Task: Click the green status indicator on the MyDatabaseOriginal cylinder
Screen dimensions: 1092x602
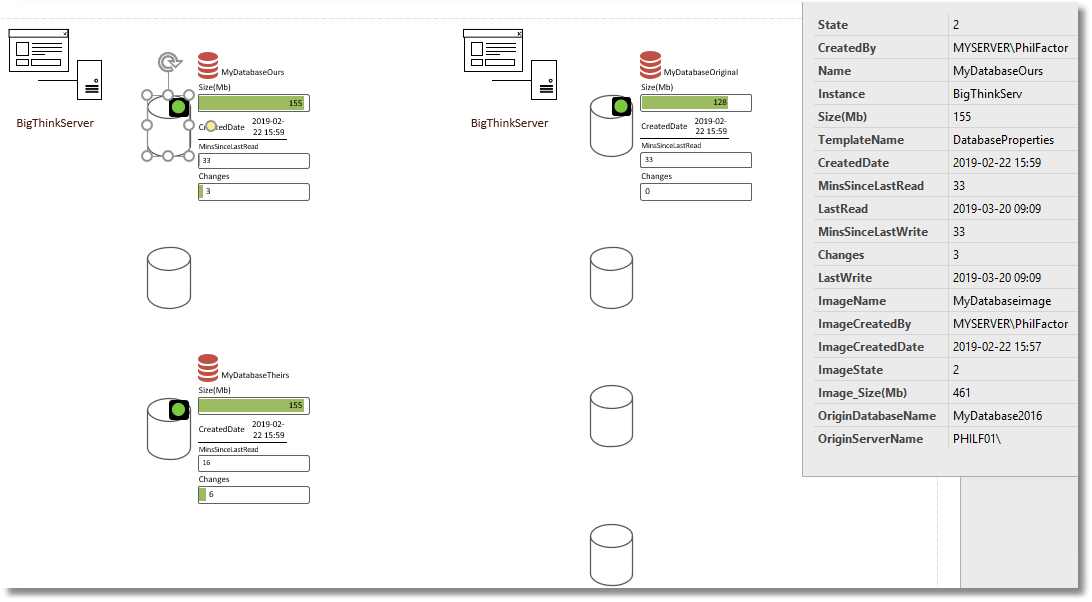Action: coord(621,106)
